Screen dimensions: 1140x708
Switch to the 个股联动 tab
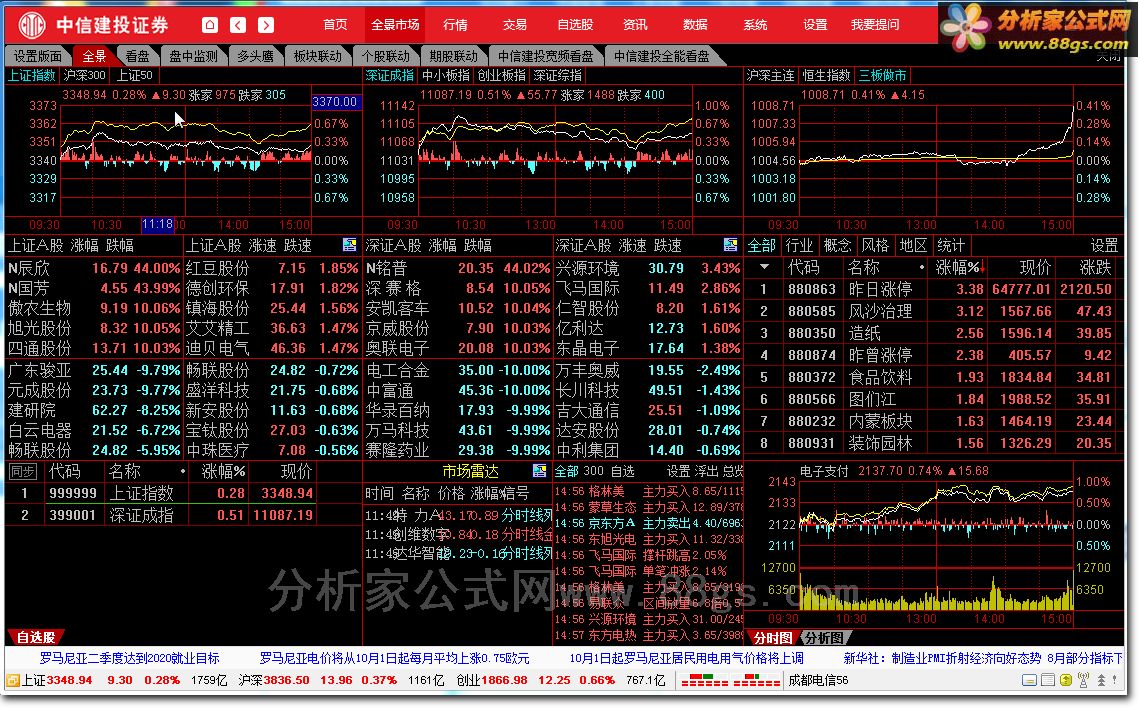tap(385, 56)
